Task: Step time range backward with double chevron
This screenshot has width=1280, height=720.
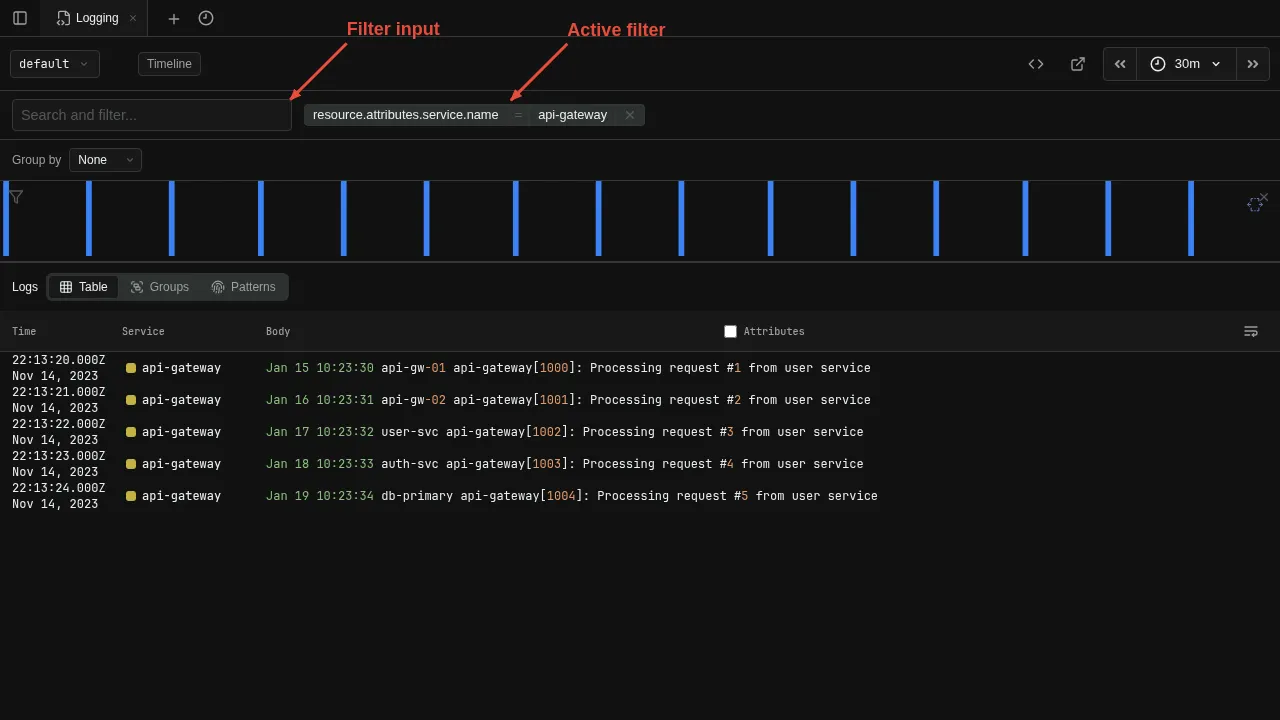Action: 1120,64
